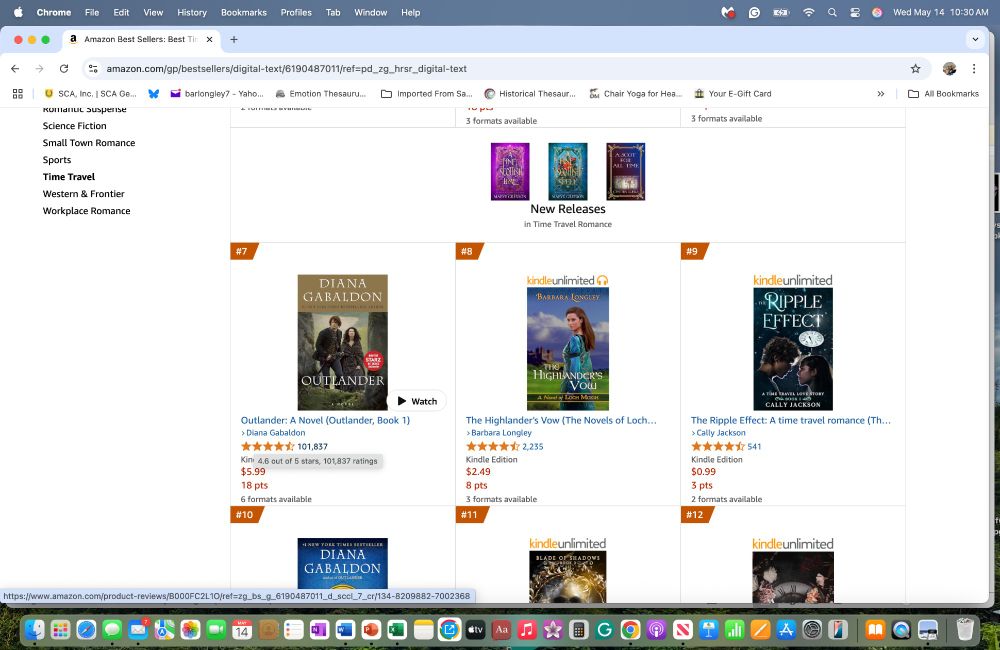
Task: Launch Safari from the Dock
Action: 86,630
